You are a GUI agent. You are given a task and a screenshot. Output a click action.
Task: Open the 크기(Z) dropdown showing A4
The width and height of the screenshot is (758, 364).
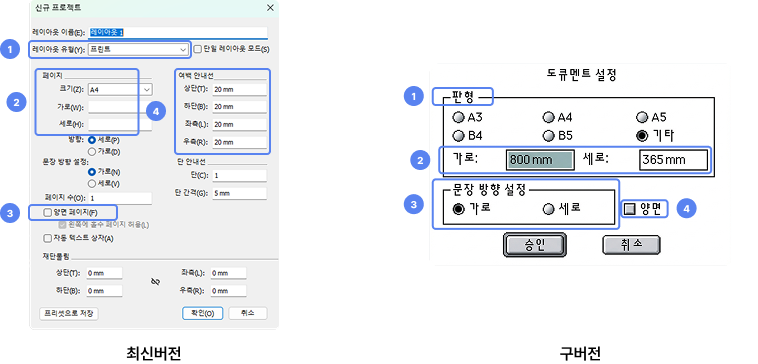[x=120, y=89]
